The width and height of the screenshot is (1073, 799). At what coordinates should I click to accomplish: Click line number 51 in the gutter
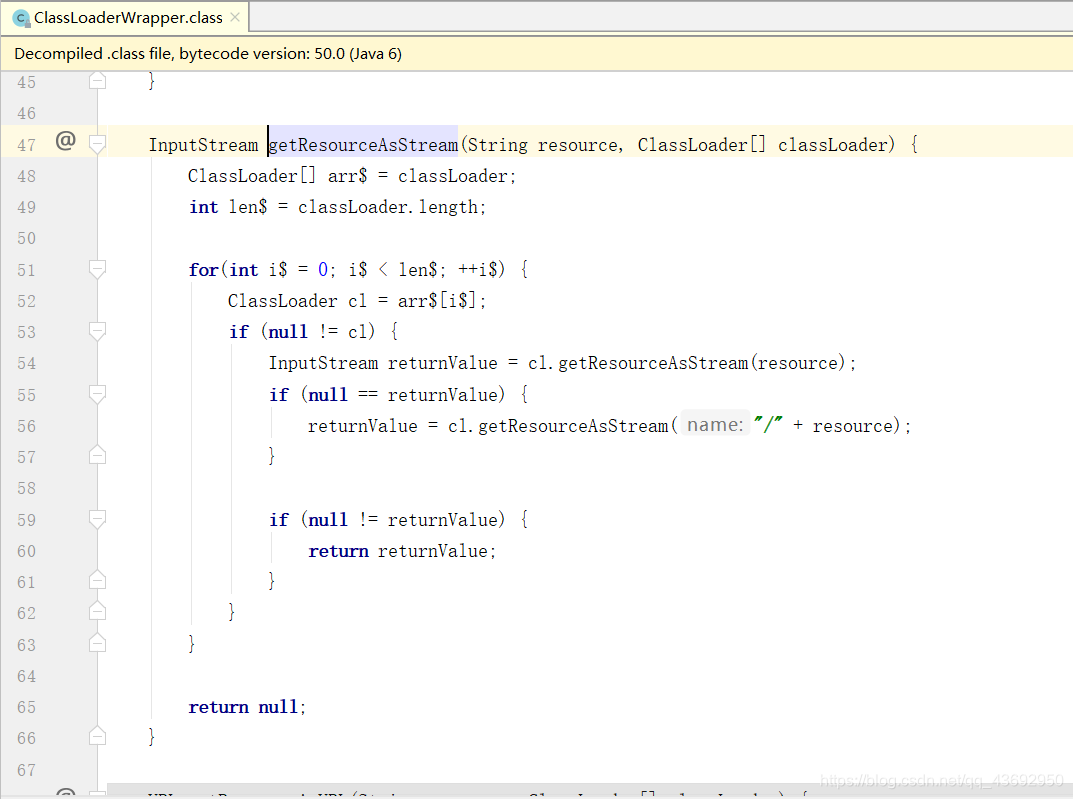click(27, 270)
